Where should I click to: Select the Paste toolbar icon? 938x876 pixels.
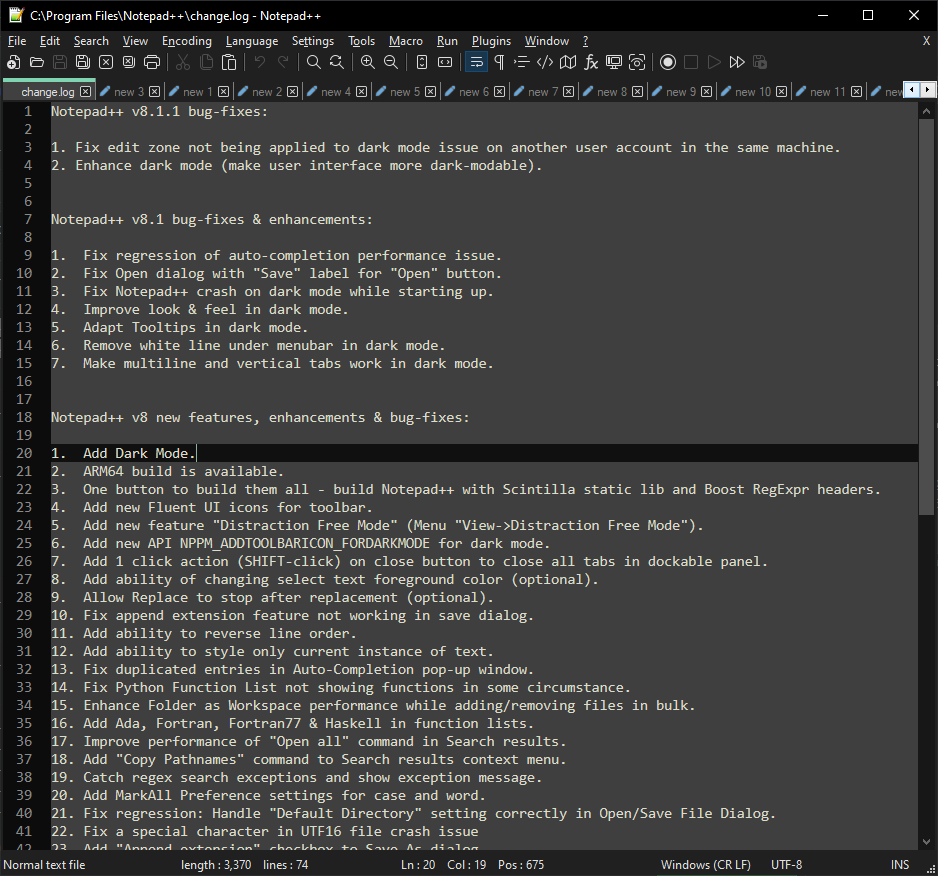(x=229, y=62)
